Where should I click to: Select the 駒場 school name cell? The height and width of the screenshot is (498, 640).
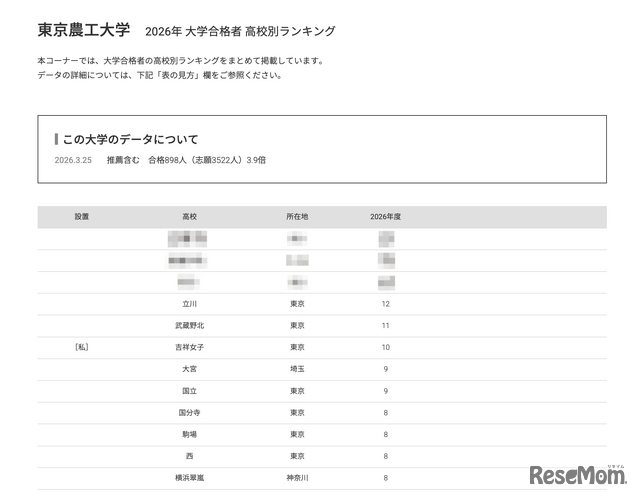(189, 434)
